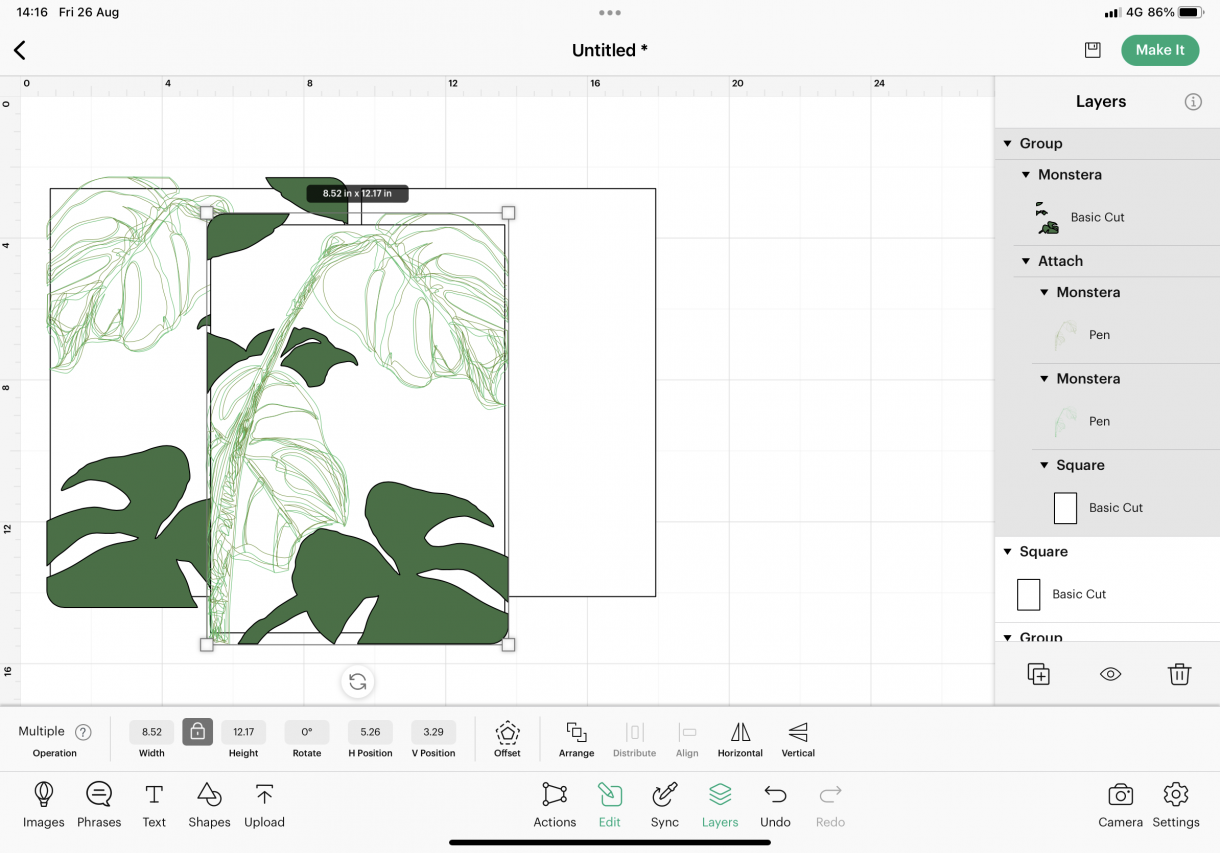Select the Width field showing 8.52
This screenshot has width=1220, height=853.
152,732
